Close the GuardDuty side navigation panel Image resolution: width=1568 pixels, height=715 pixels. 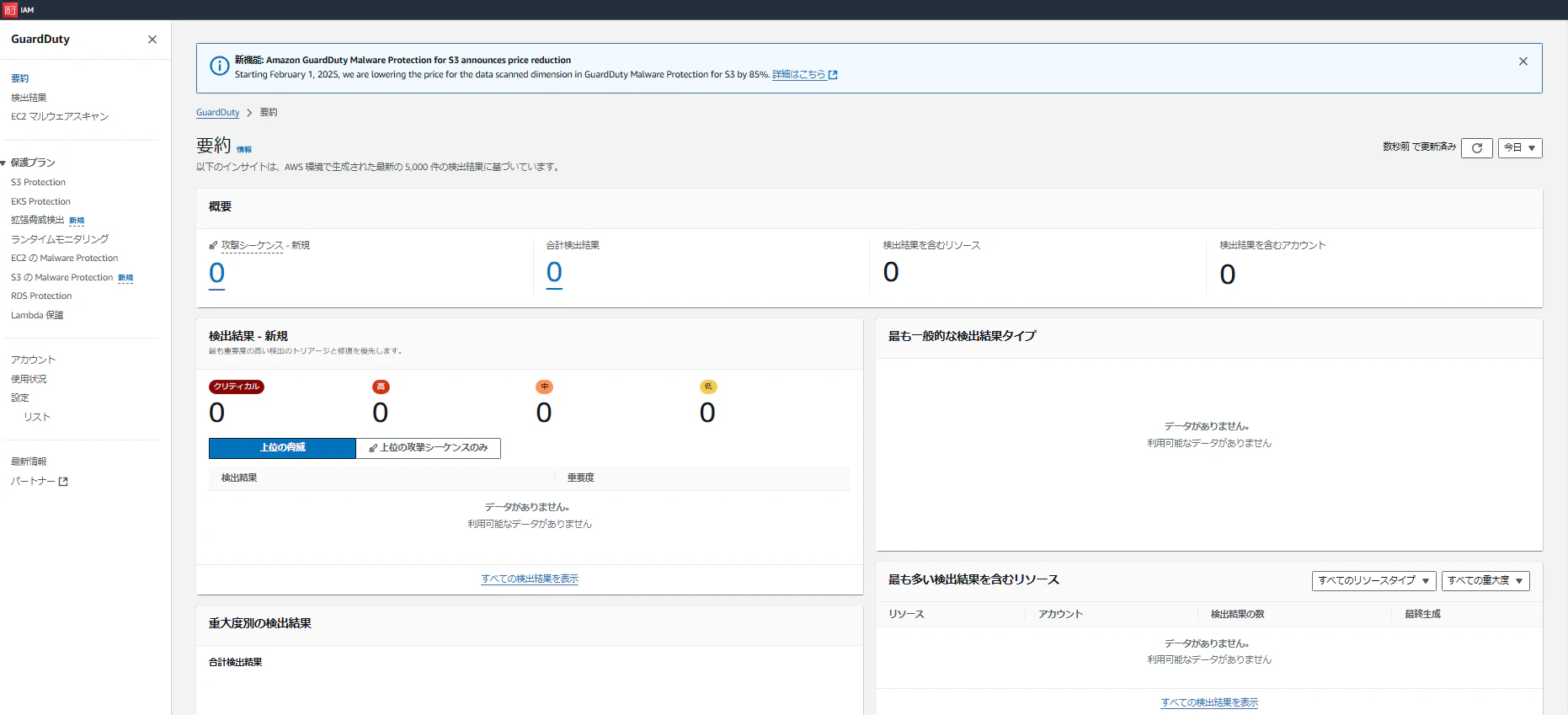(152, 40)
